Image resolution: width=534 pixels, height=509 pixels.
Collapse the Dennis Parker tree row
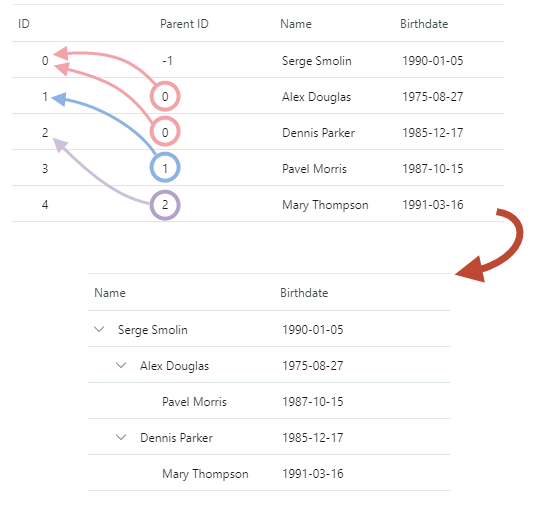click(121, 438)
